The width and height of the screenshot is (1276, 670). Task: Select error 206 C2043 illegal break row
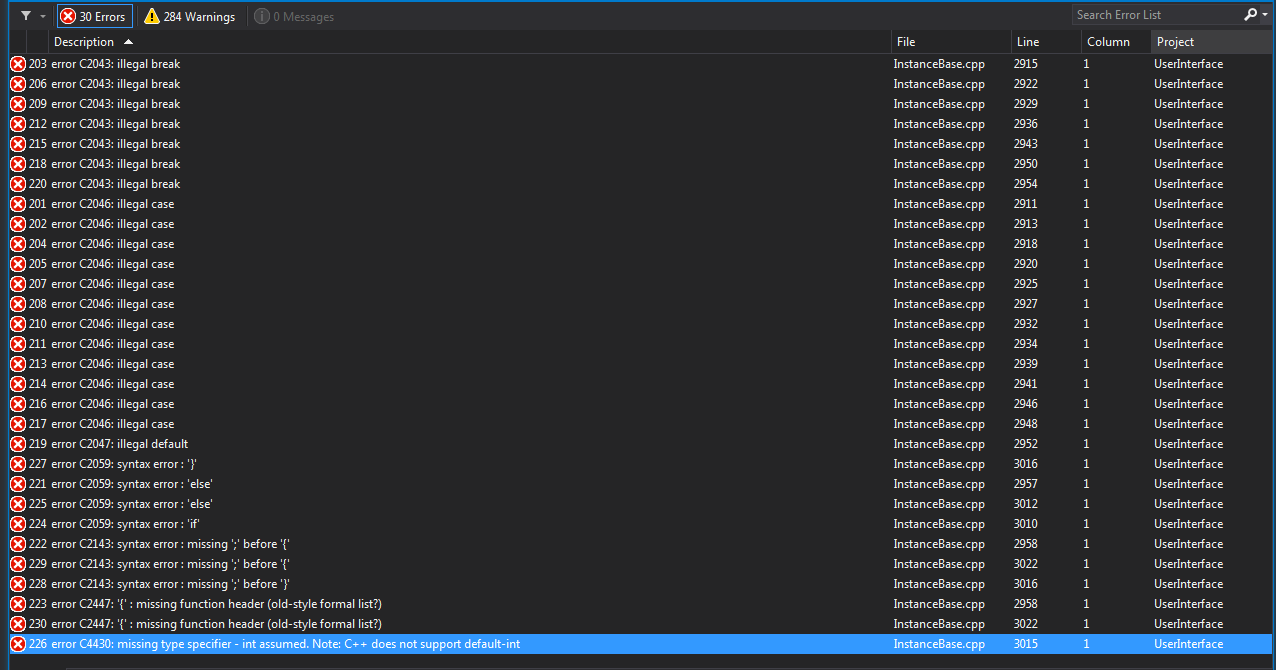tap(640, 84)
